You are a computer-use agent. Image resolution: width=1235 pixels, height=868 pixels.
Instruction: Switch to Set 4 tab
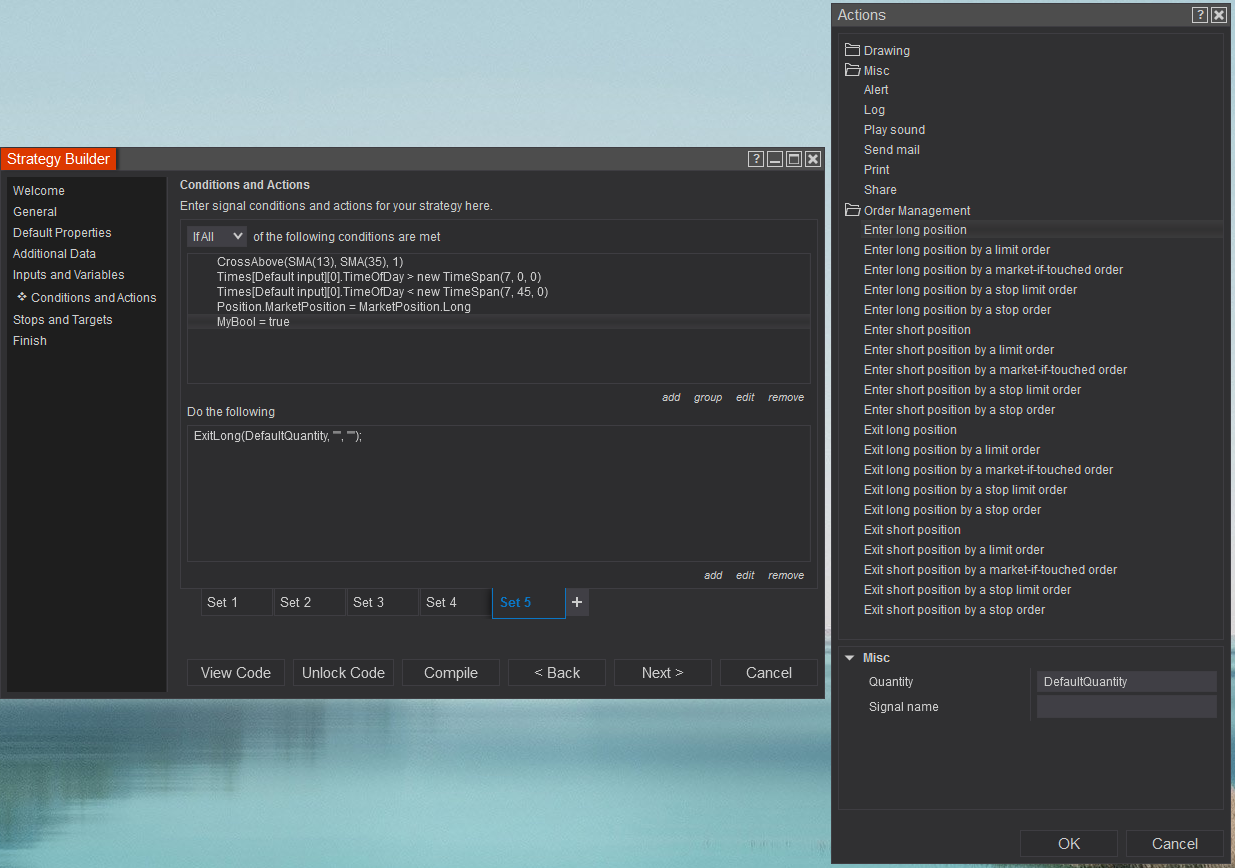456,602
